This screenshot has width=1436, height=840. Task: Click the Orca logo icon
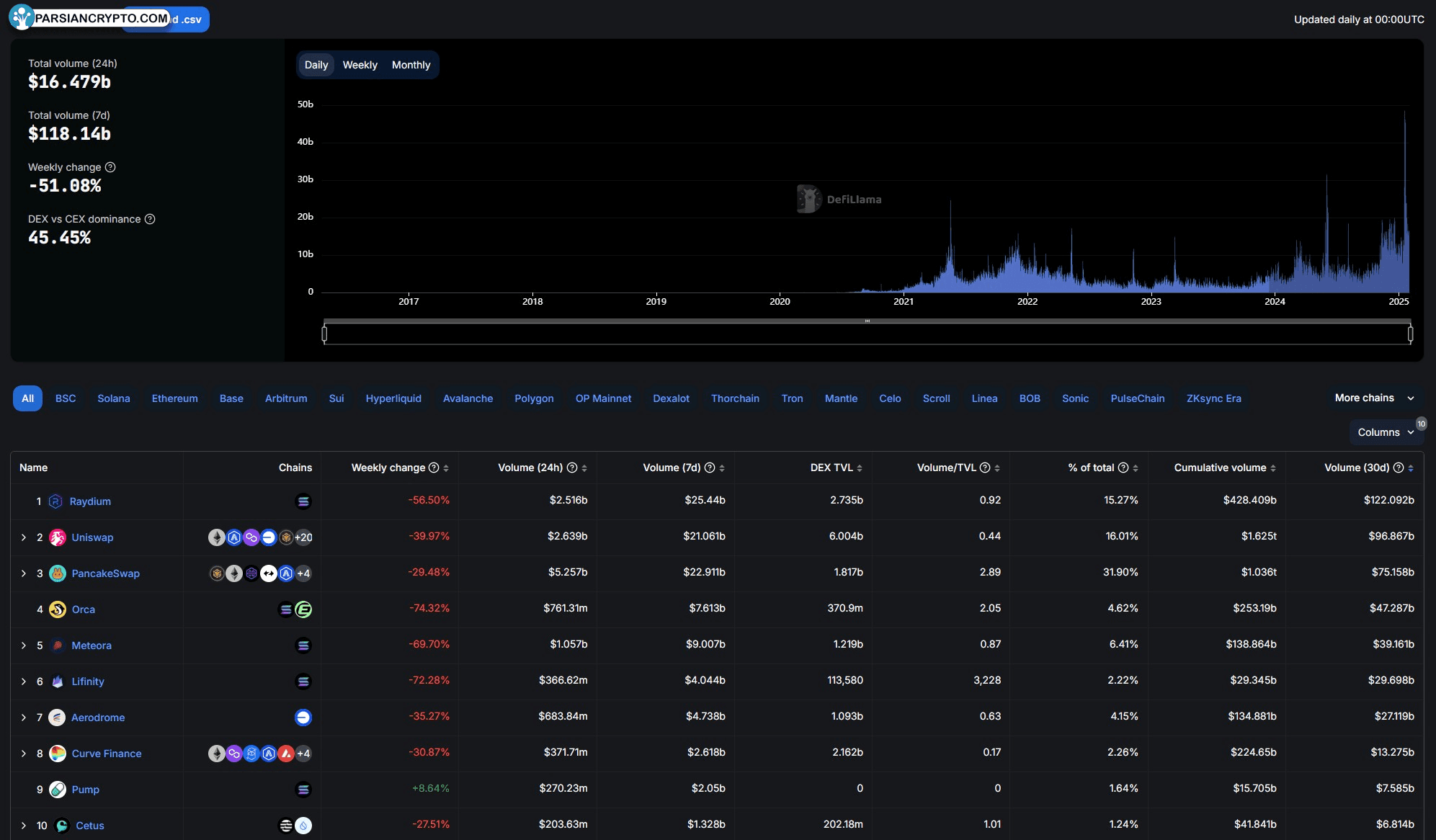coord(58,609)
